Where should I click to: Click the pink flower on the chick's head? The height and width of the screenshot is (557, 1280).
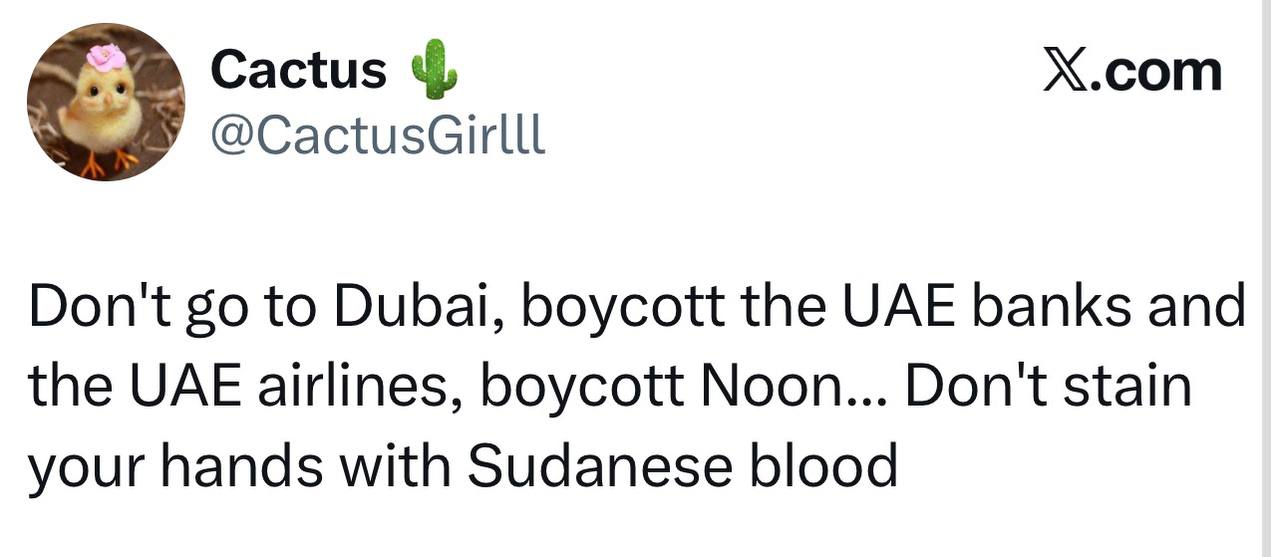[105, 56]
